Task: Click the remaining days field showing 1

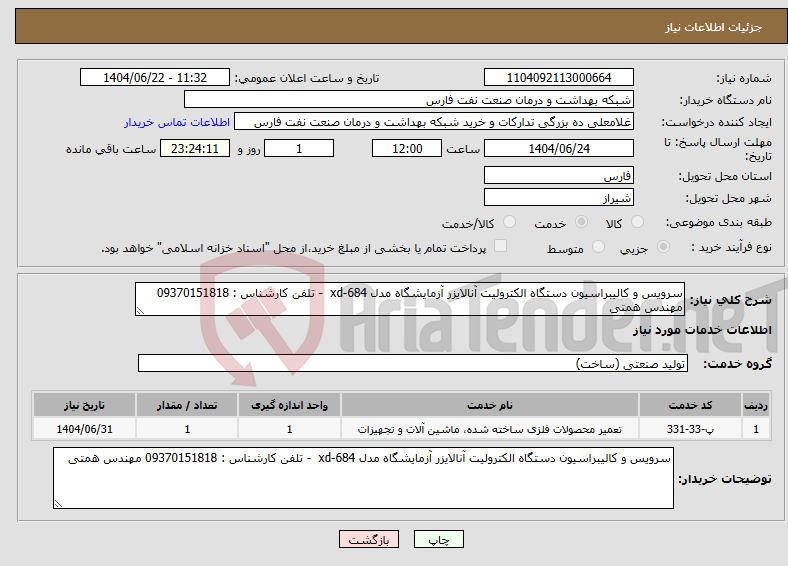Action: tap(299, 148)
